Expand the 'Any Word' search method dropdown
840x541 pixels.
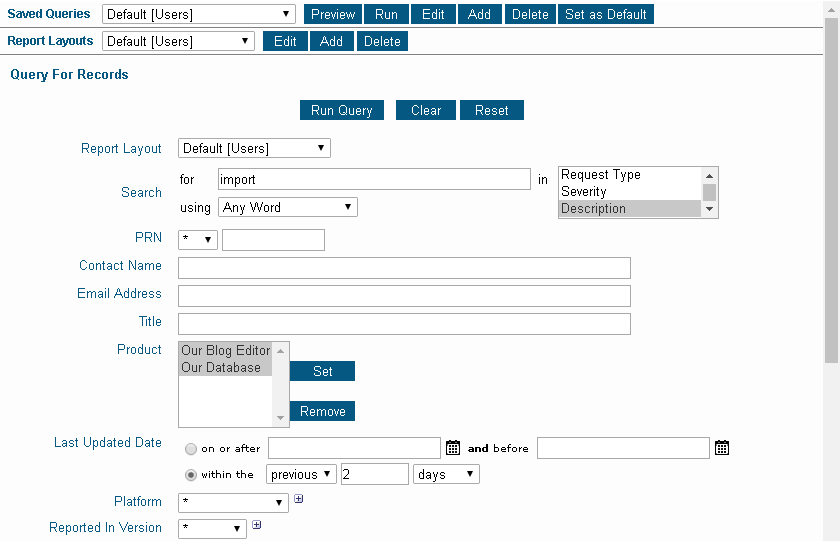click(x=288, y=207)
